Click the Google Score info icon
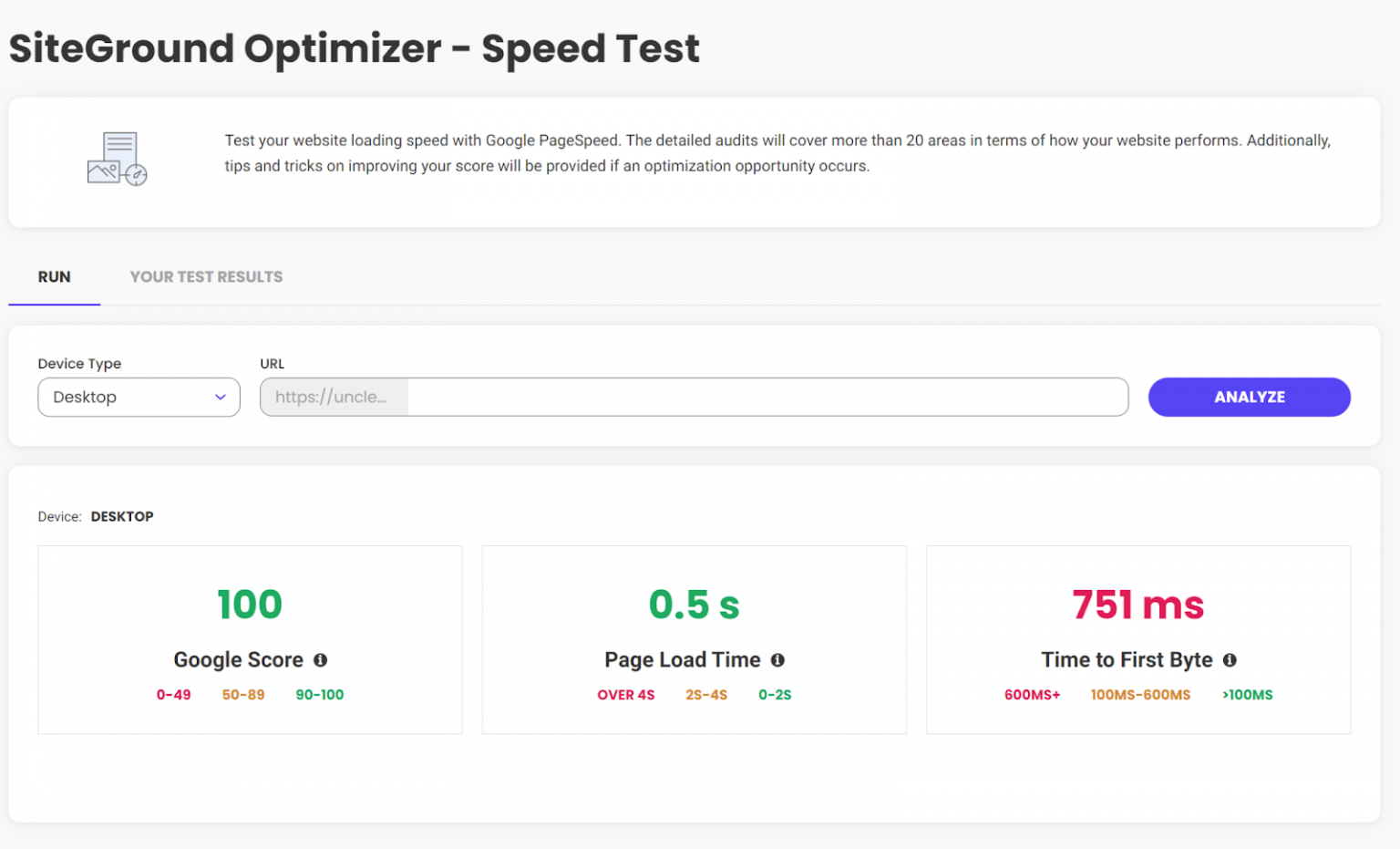Screen dimensions: 1400x849 coord(320,659)
